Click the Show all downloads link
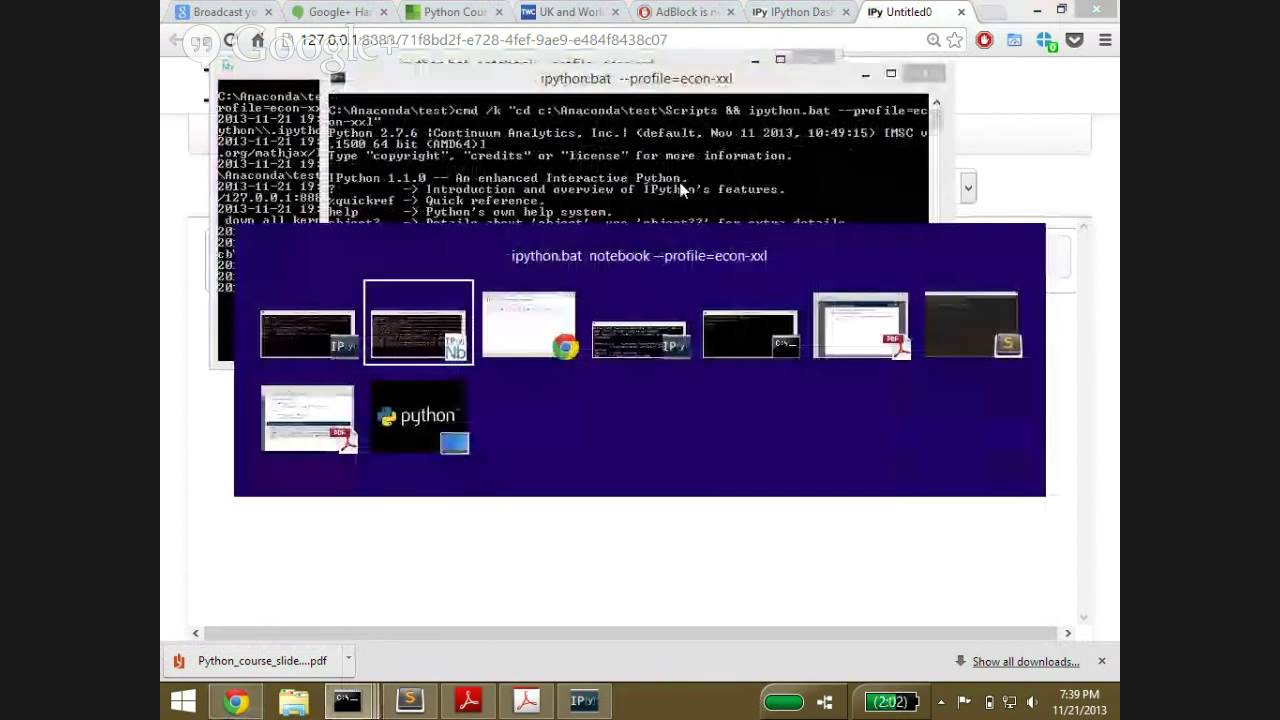The height and width of the screenshot is (720, 1280). tap(1025, 661)
